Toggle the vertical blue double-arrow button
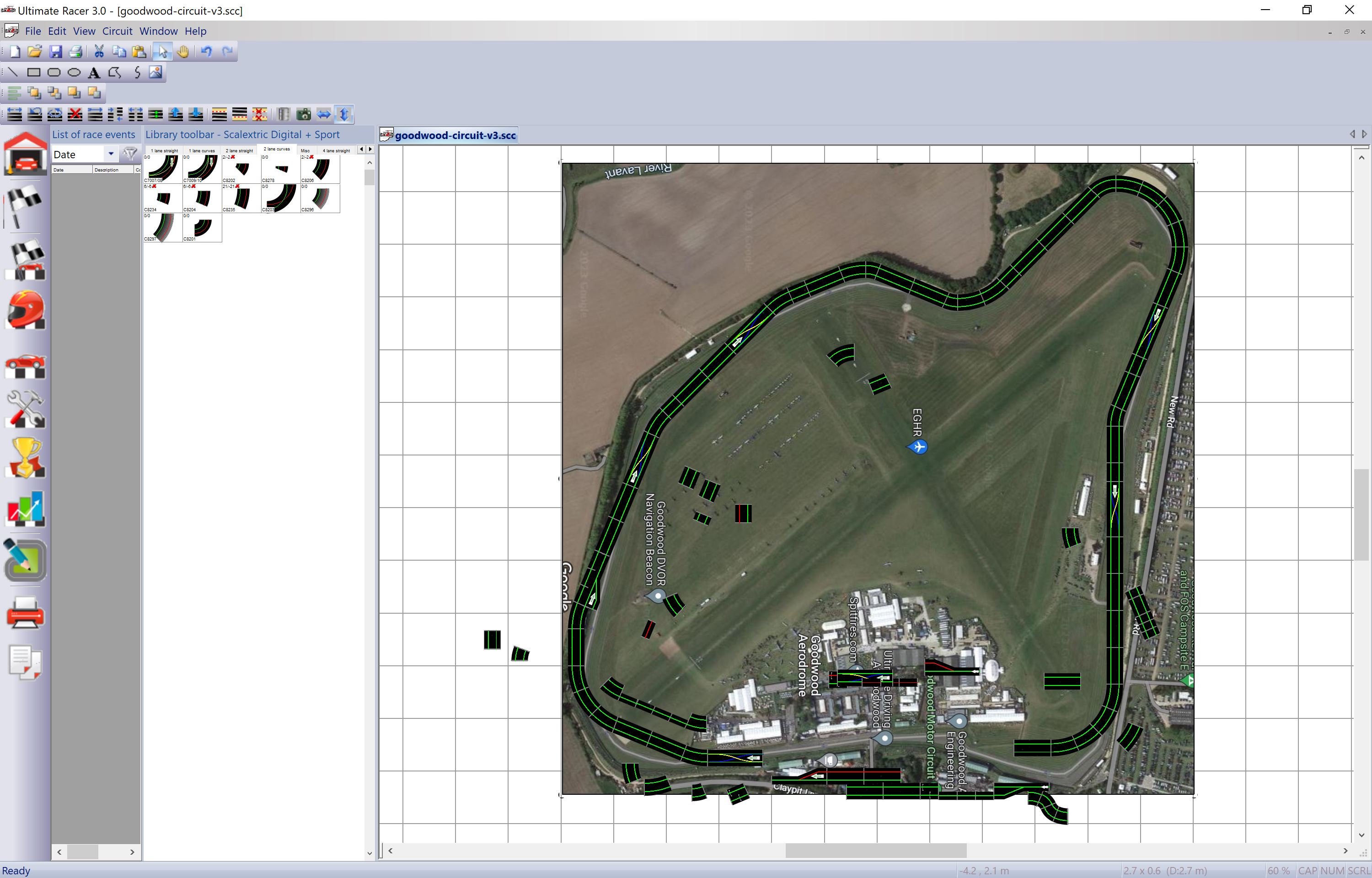 coord(344,115)
